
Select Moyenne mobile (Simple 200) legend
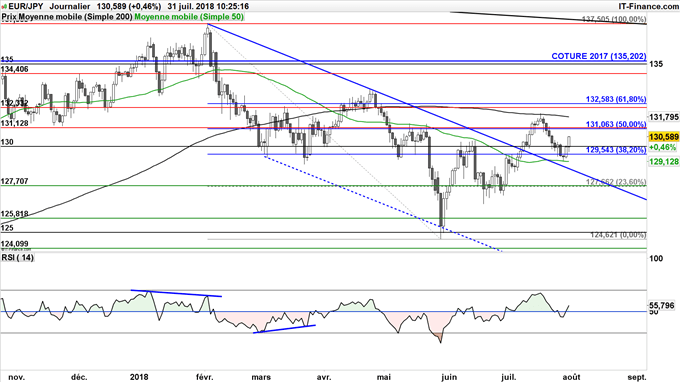(75, 17)
